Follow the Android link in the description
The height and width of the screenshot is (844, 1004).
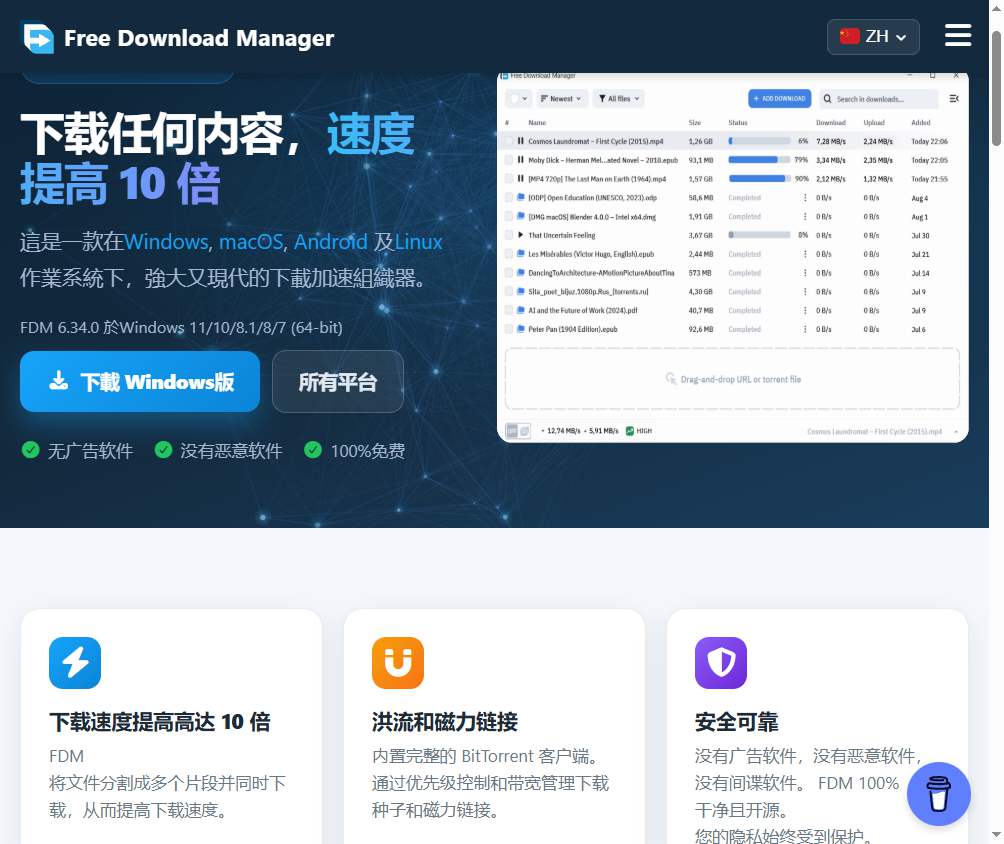pyautogui.click(x=330, y=242)
